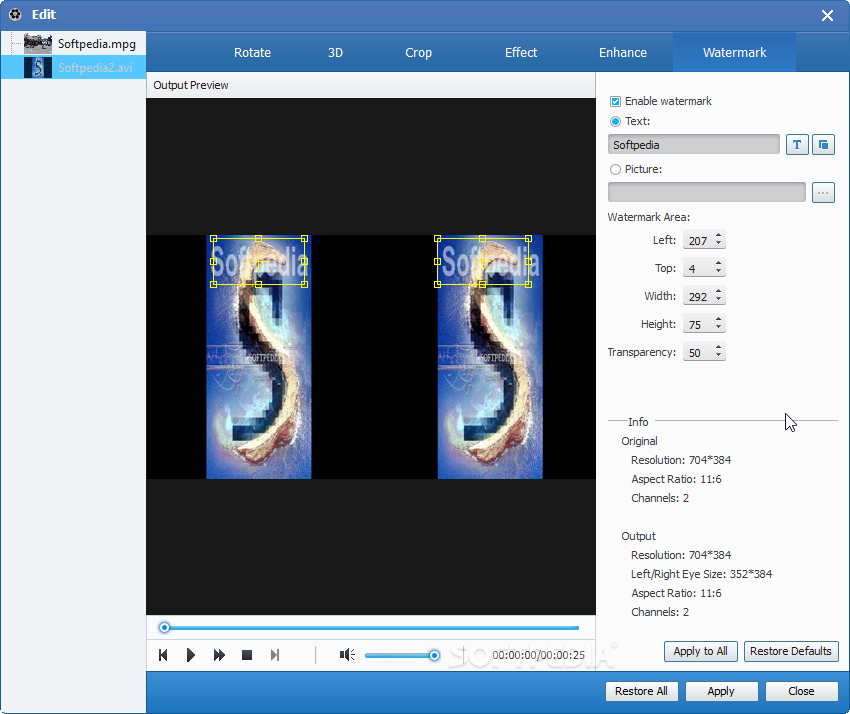Click the Close button
This screenshot has height=714, width=850.
click(x=801, y=691)
